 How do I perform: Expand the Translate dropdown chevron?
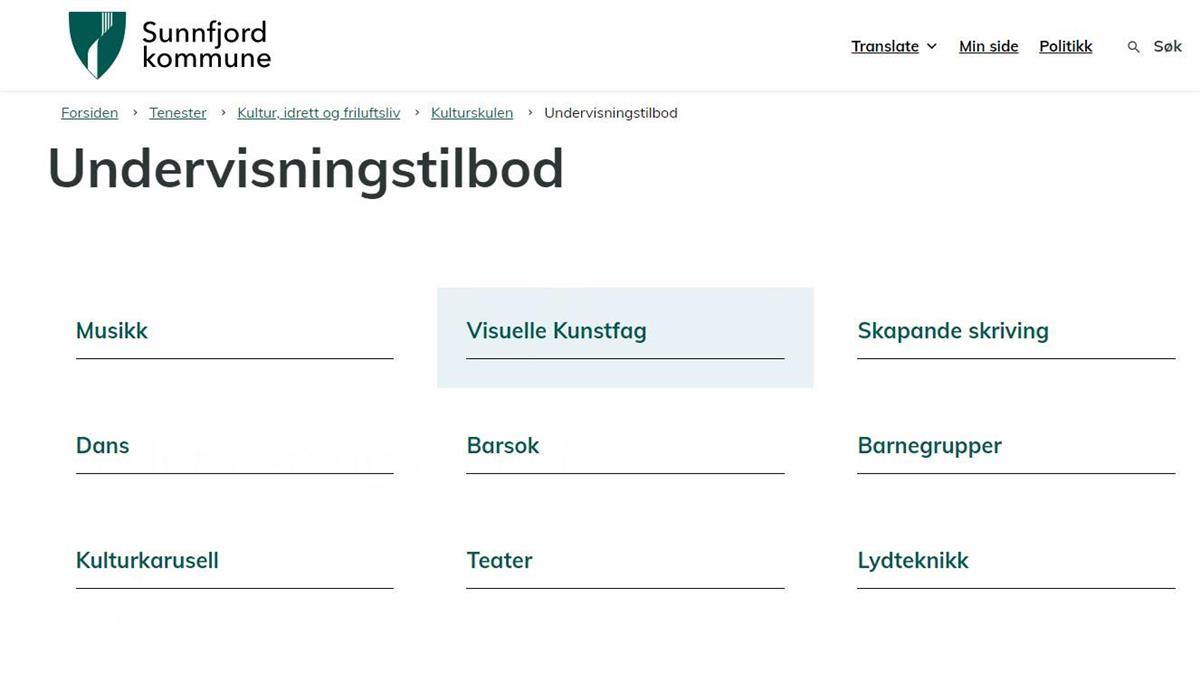click(x=932, y=47)
